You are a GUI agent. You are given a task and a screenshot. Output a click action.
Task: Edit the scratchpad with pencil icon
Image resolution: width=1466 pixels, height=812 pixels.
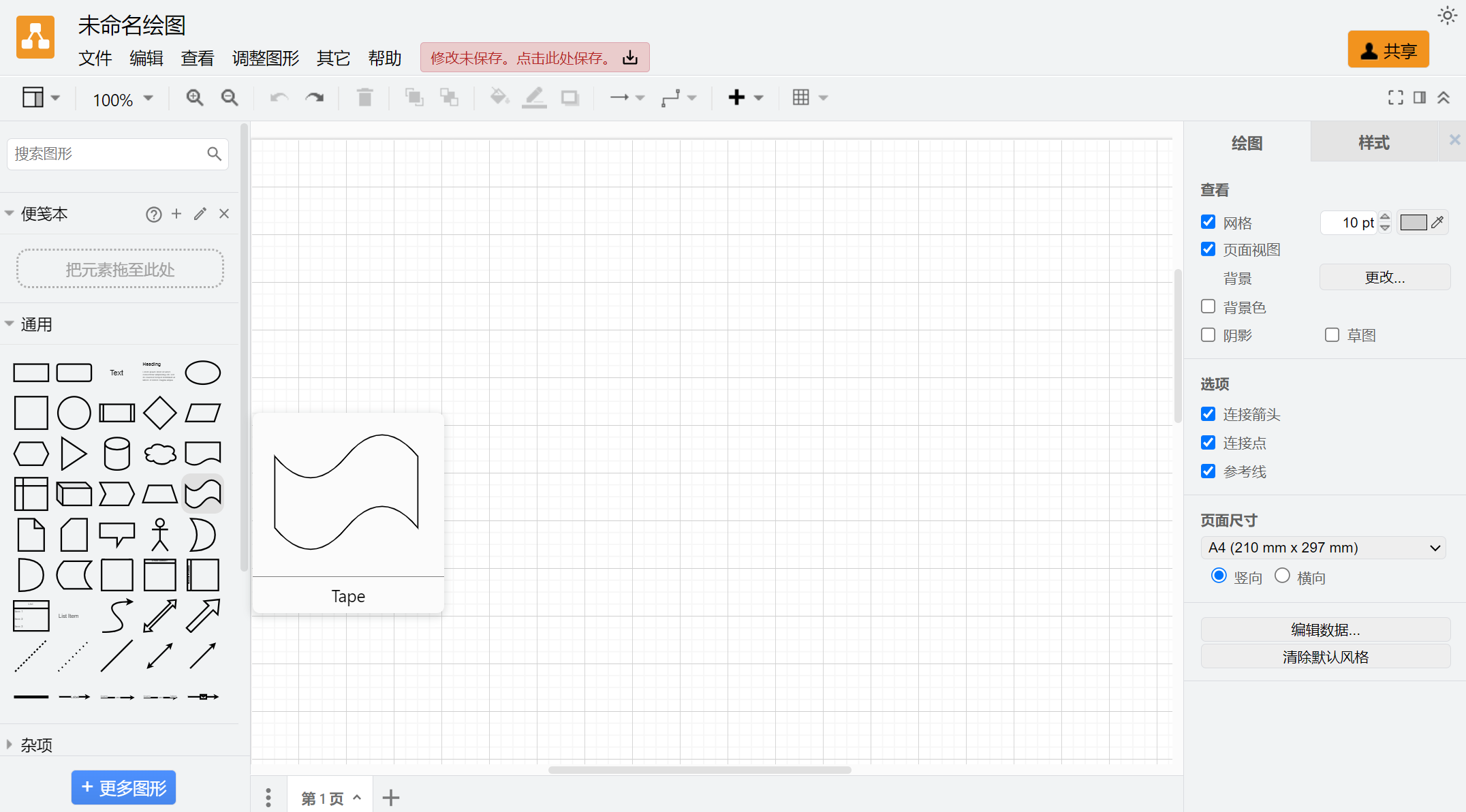(x=200, y=214)
